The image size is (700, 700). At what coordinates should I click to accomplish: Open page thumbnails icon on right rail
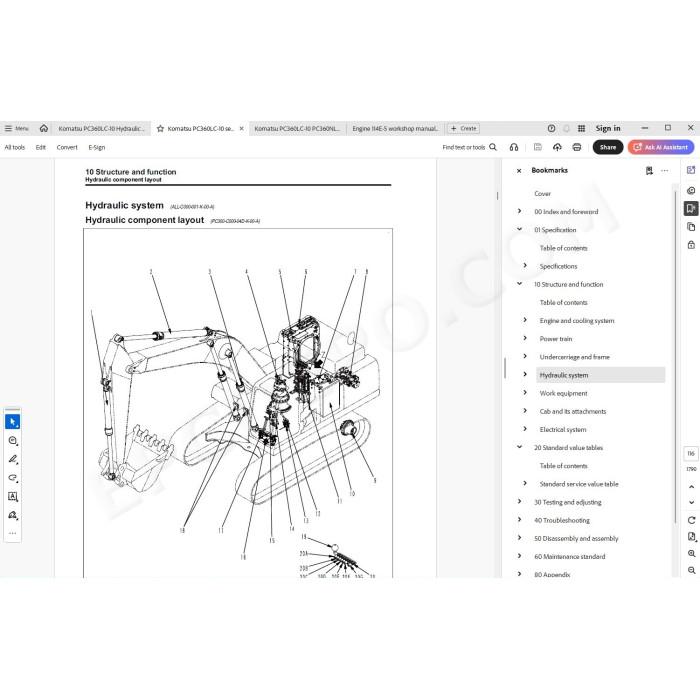click(x=691, y=227)
